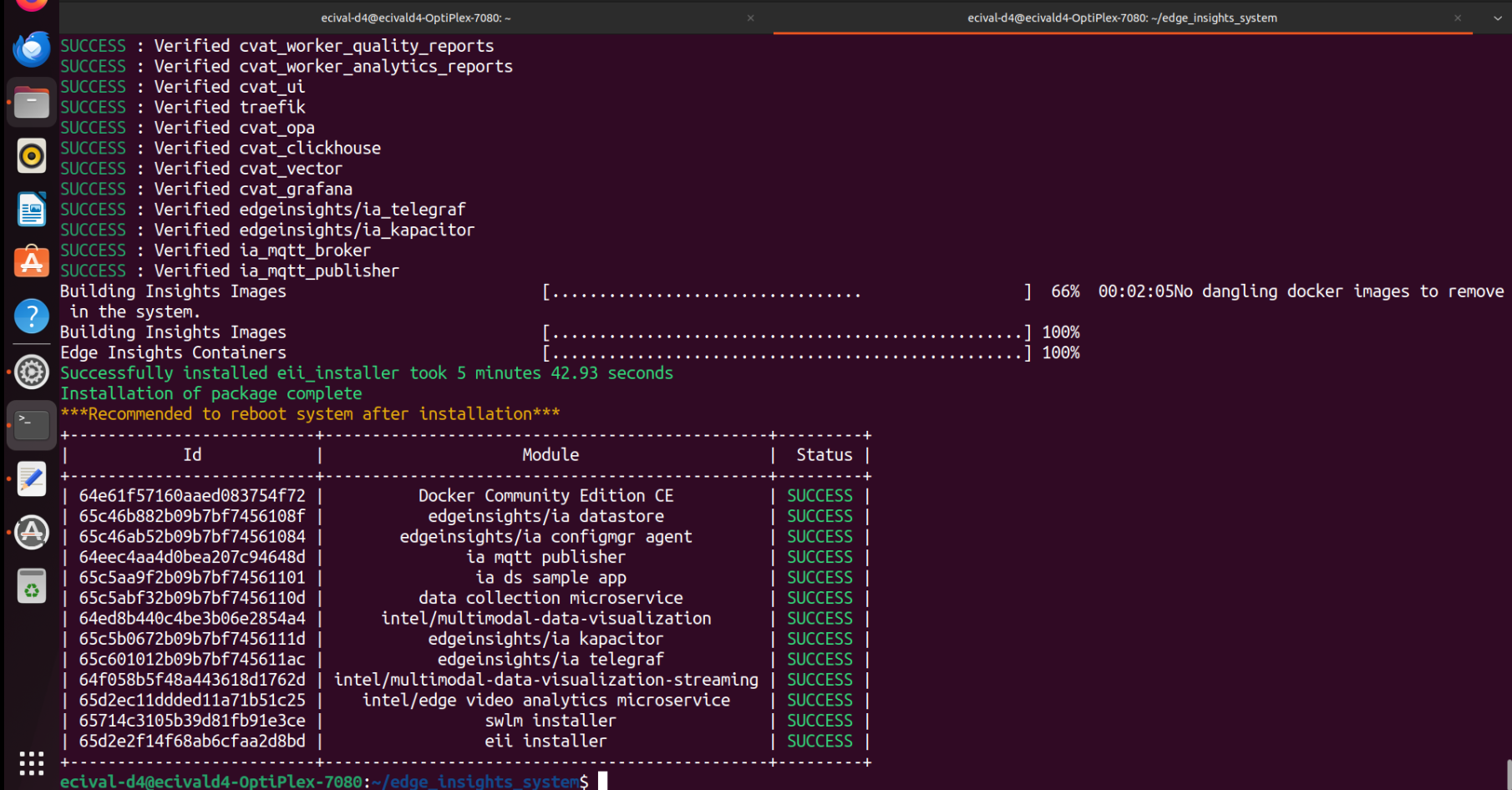Click 'Docker Community Edition CE' module
The width and height of the screenshot is (1512, 790).
(545, 496)
